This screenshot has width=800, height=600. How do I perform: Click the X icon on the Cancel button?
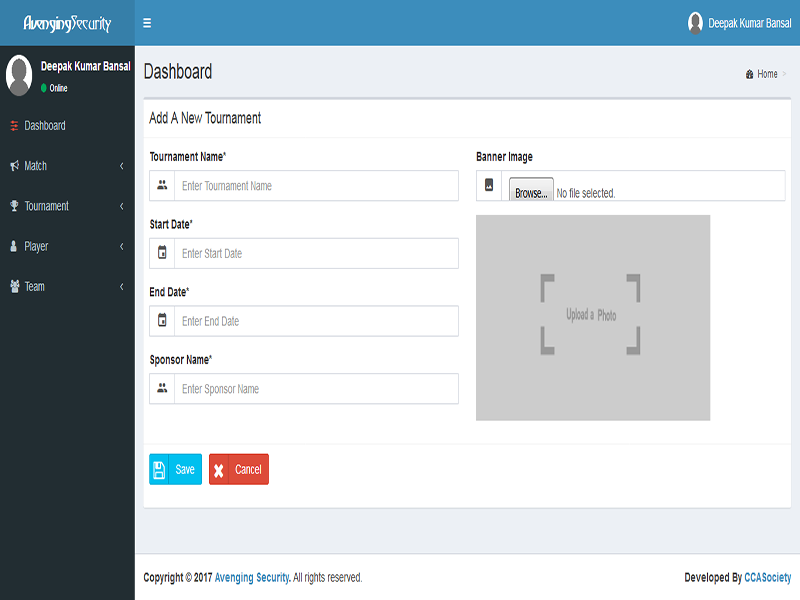coord(218,470)
